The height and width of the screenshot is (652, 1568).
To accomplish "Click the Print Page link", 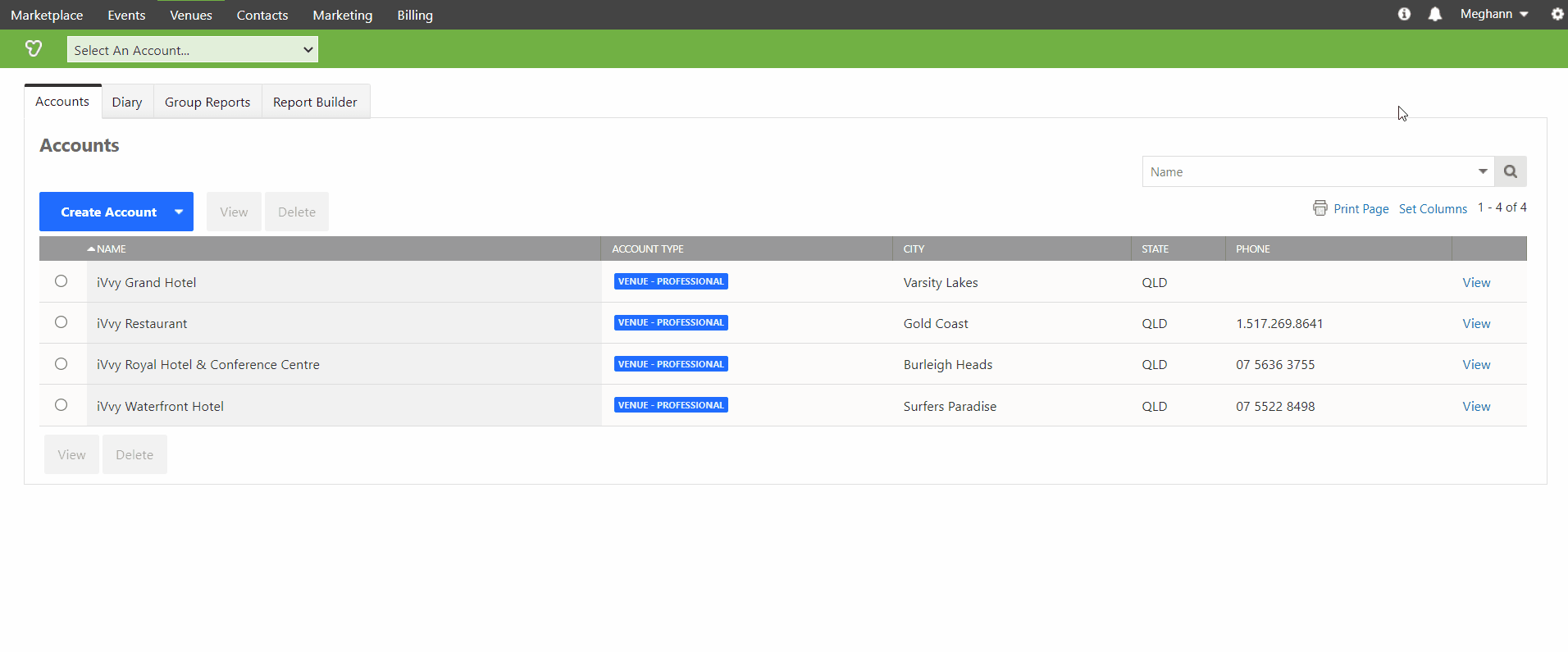I will coord(1361,208).
